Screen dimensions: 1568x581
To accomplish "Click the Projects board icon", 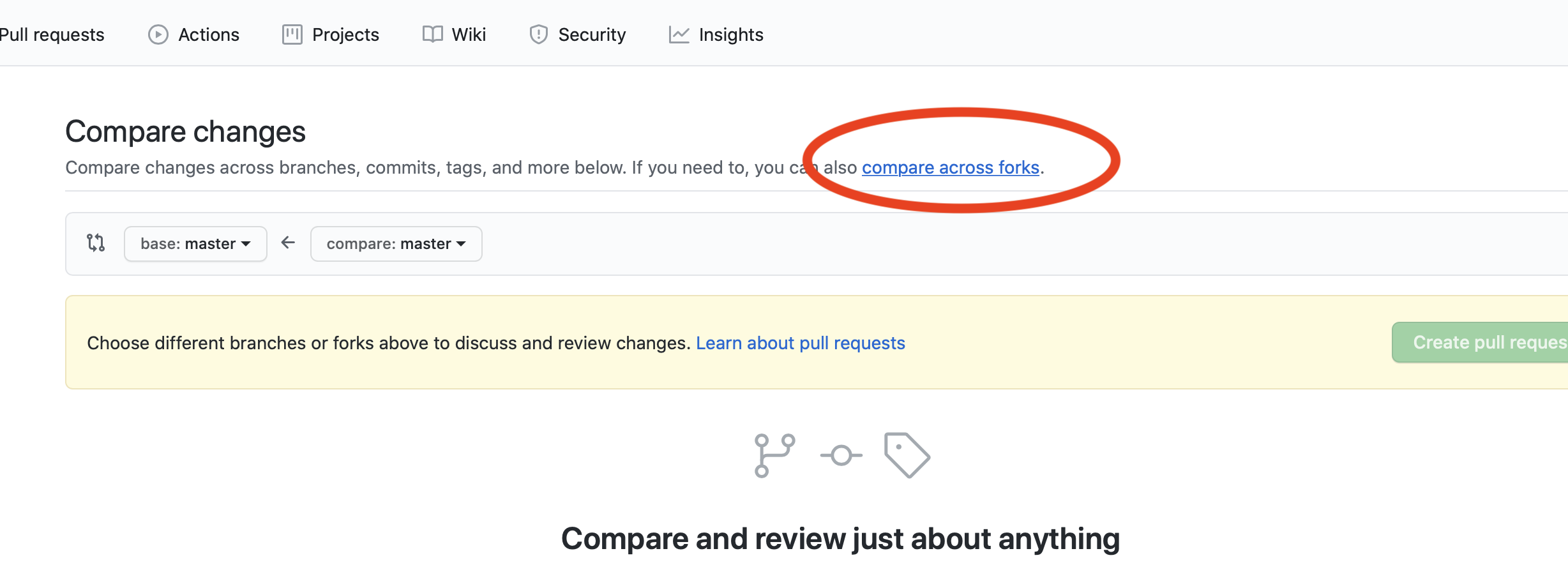I will (292, 34).
